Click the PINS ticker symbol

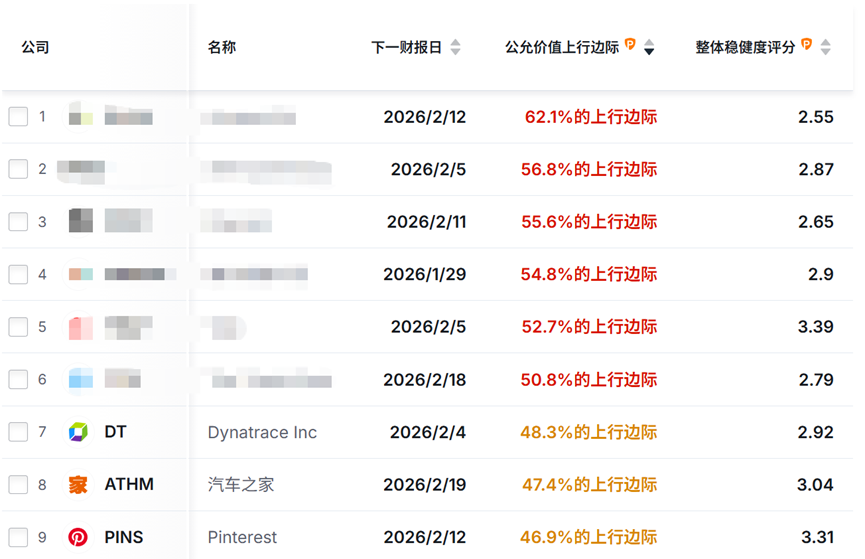(124, 537)
